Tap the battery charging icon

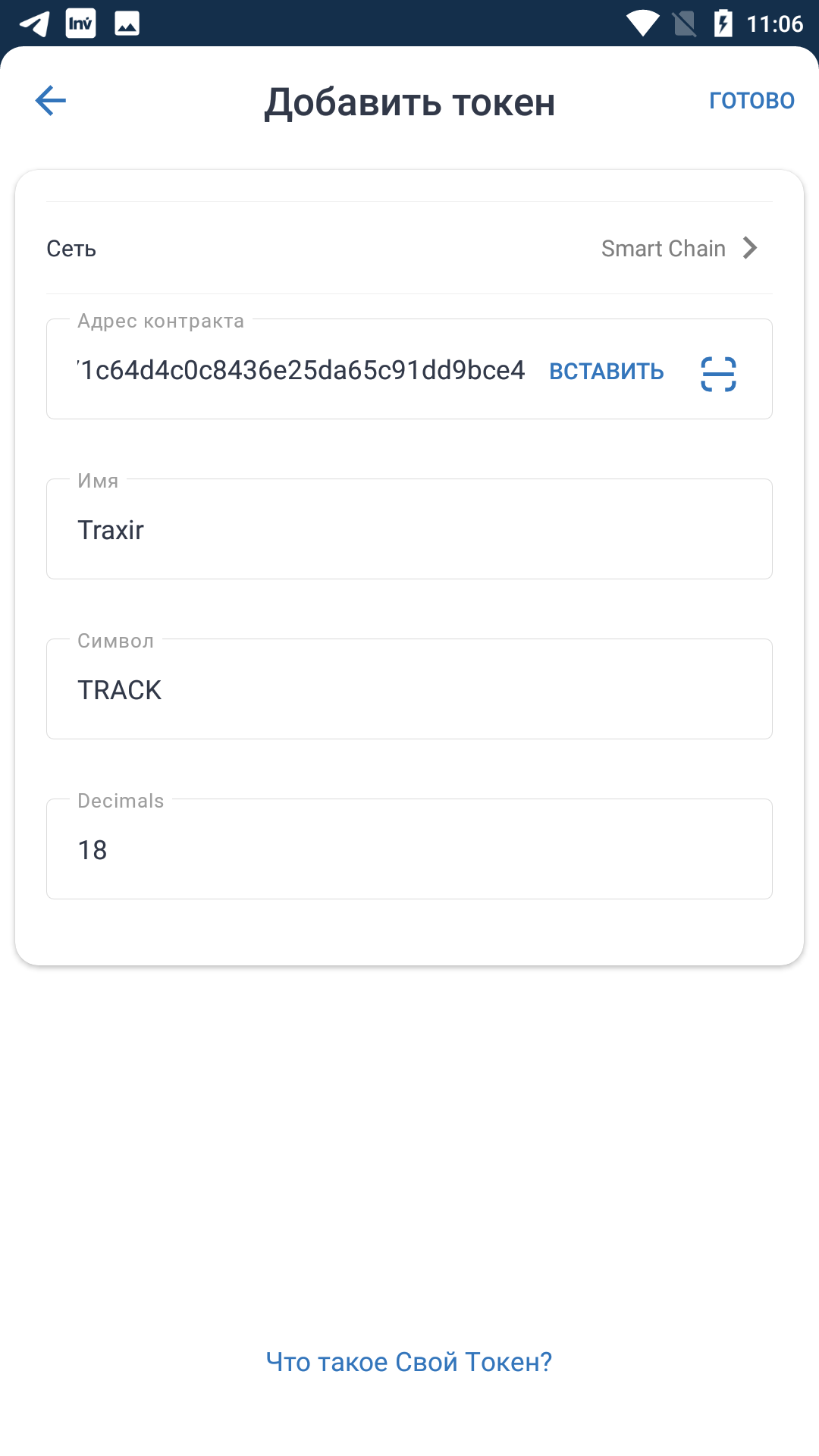[x=723, y=24]
